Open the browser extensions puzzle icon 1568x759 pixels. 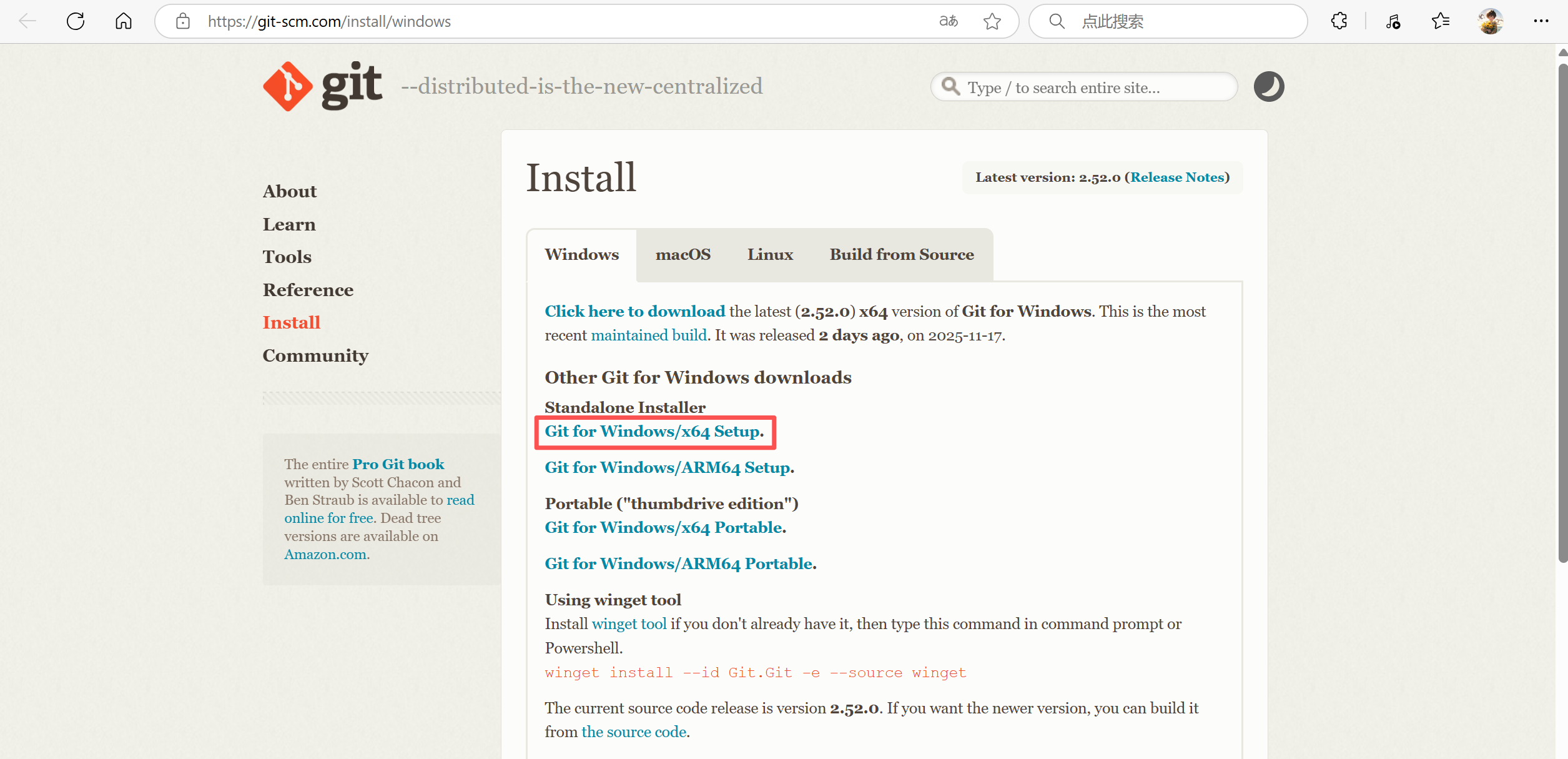click(1339, 21)
